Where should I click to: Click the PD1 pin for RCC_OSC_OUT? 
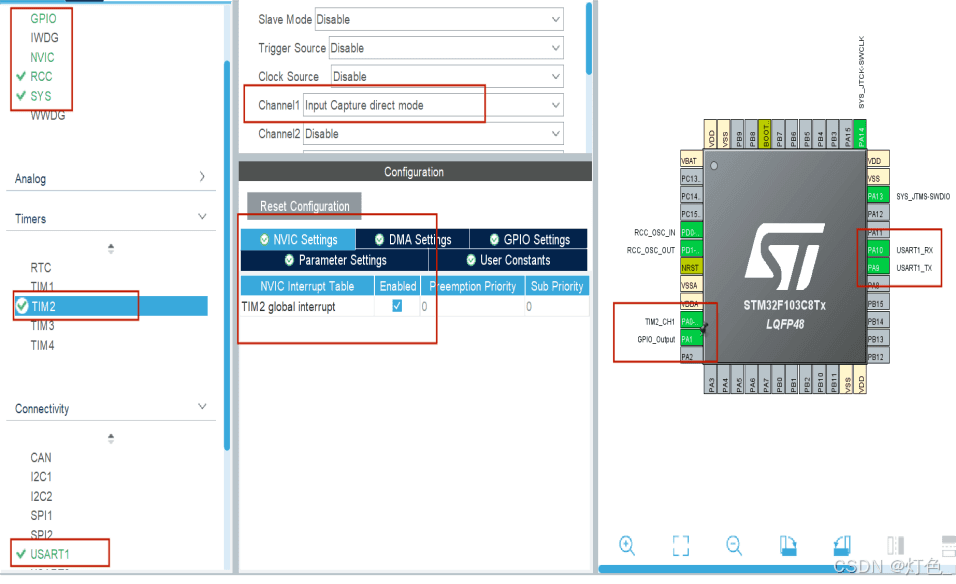pos(691,250)
